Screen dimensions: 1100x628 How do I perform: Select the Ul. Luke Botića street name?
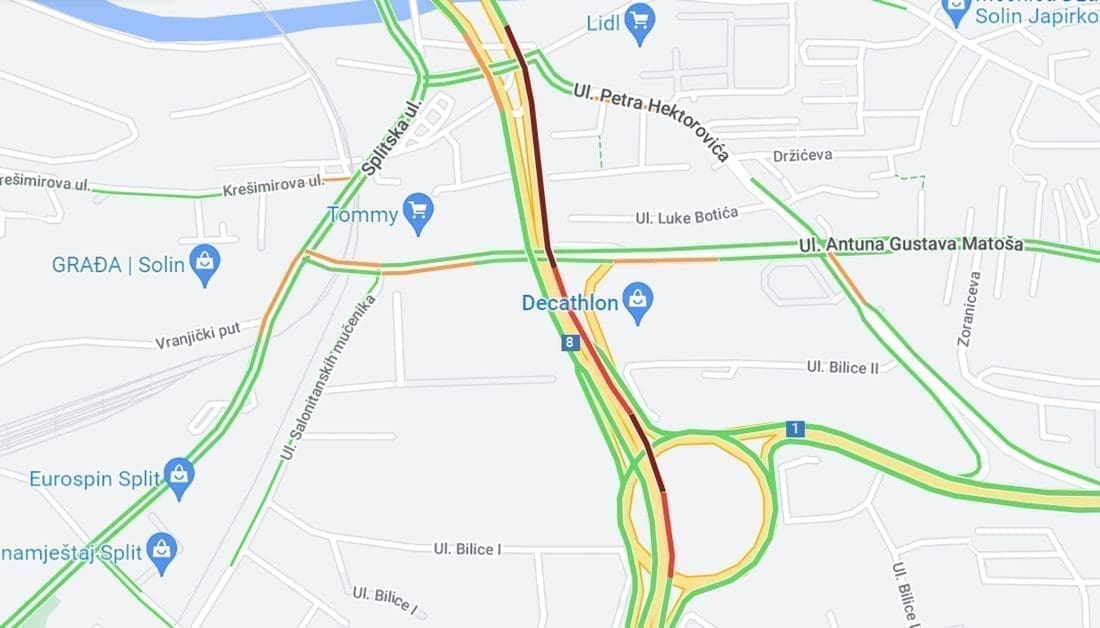[x=687, y=215]
